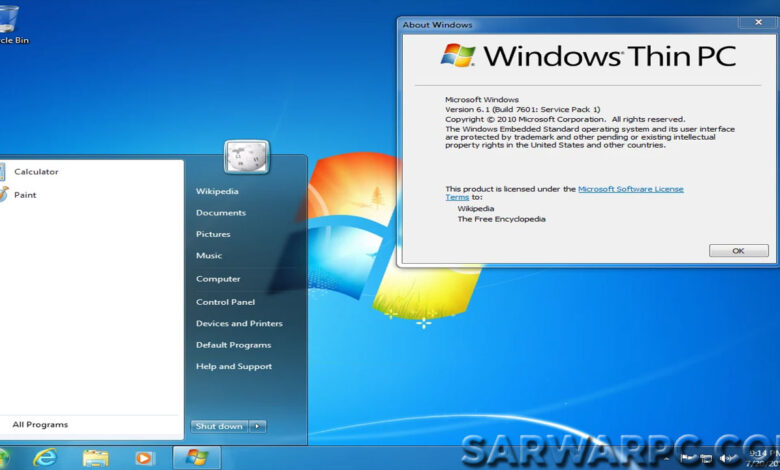Open Devices and Printers
Image resolution: width=780 pixels, height=470 pixels.
pos(239,323)
